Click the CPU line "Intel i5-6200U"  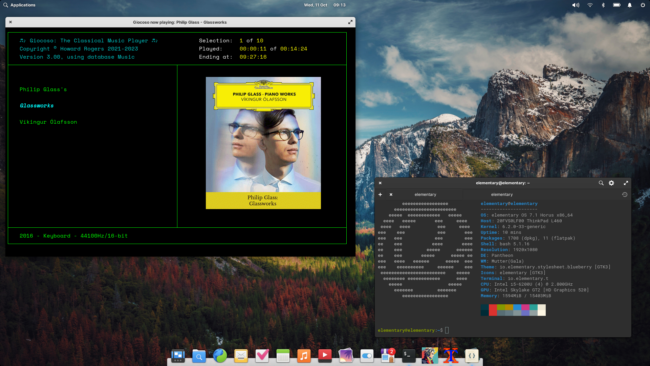526,284
